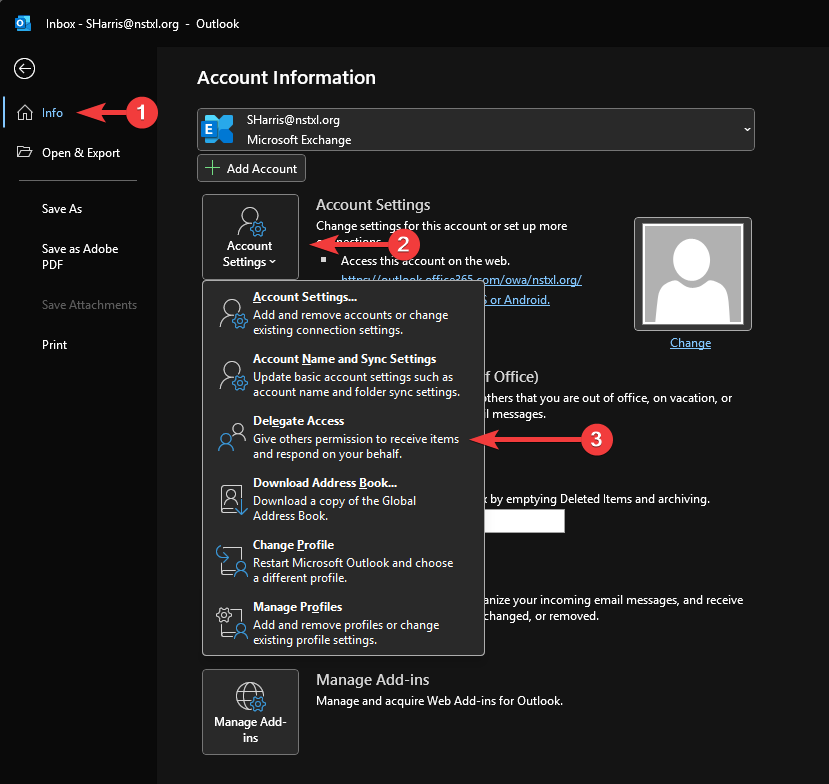Click the Manage Profiles gear icon
The width and height of the screenshot is (829, 784).
pos(232,623)
